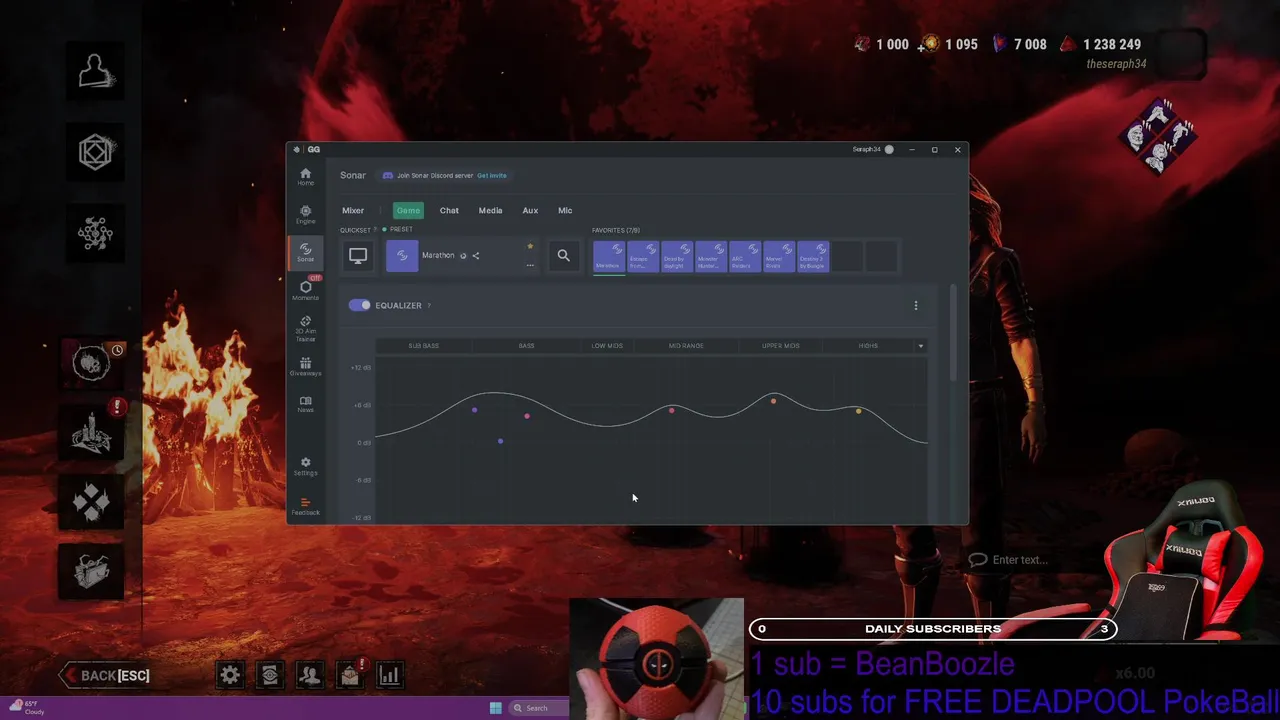Viewport: 1280px width, 720px height.
Task: Select the leftmost purple EQ point
Action: point(474,410)
